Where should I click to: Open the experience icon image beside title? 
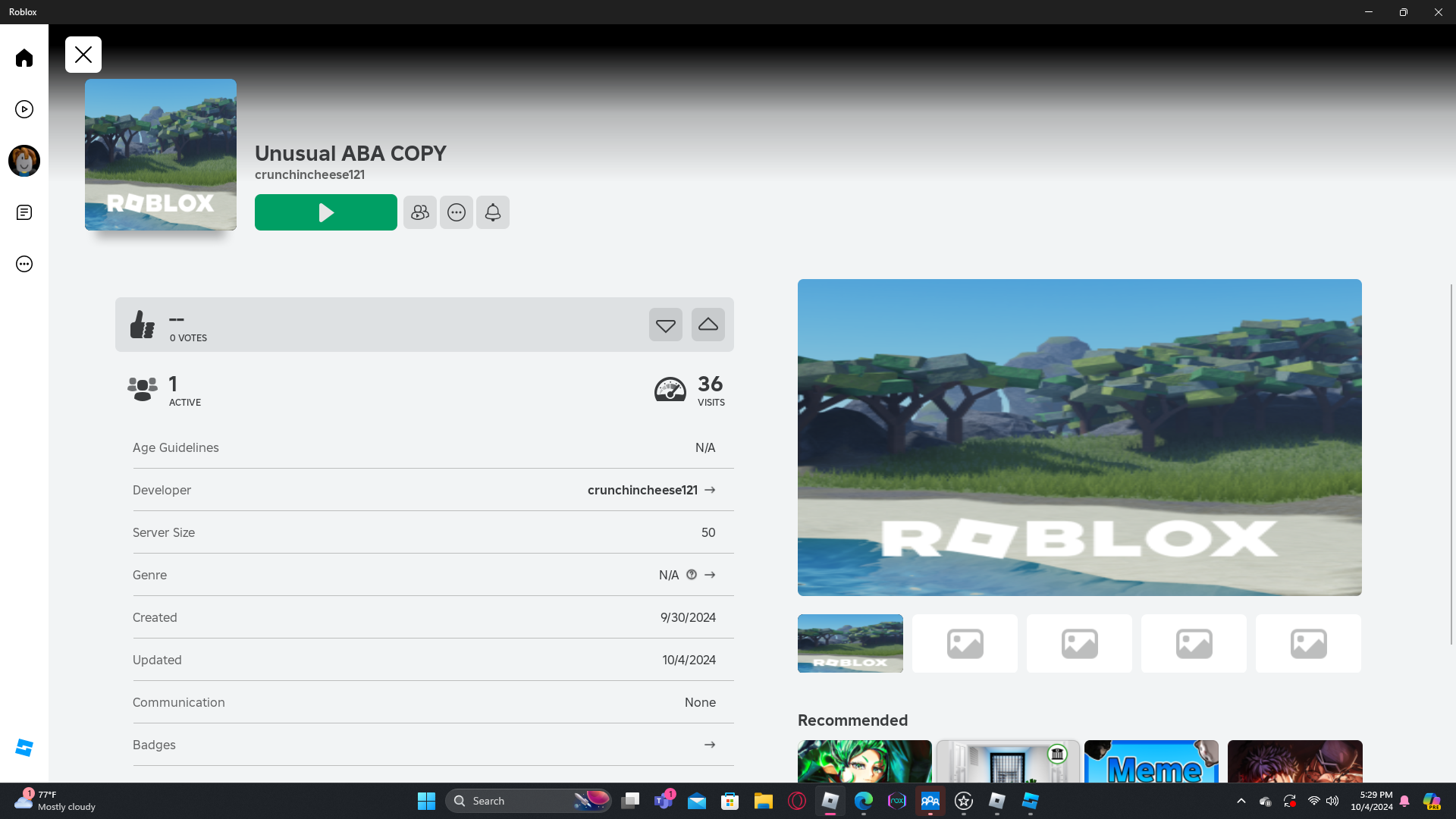(x=161, y=155)
